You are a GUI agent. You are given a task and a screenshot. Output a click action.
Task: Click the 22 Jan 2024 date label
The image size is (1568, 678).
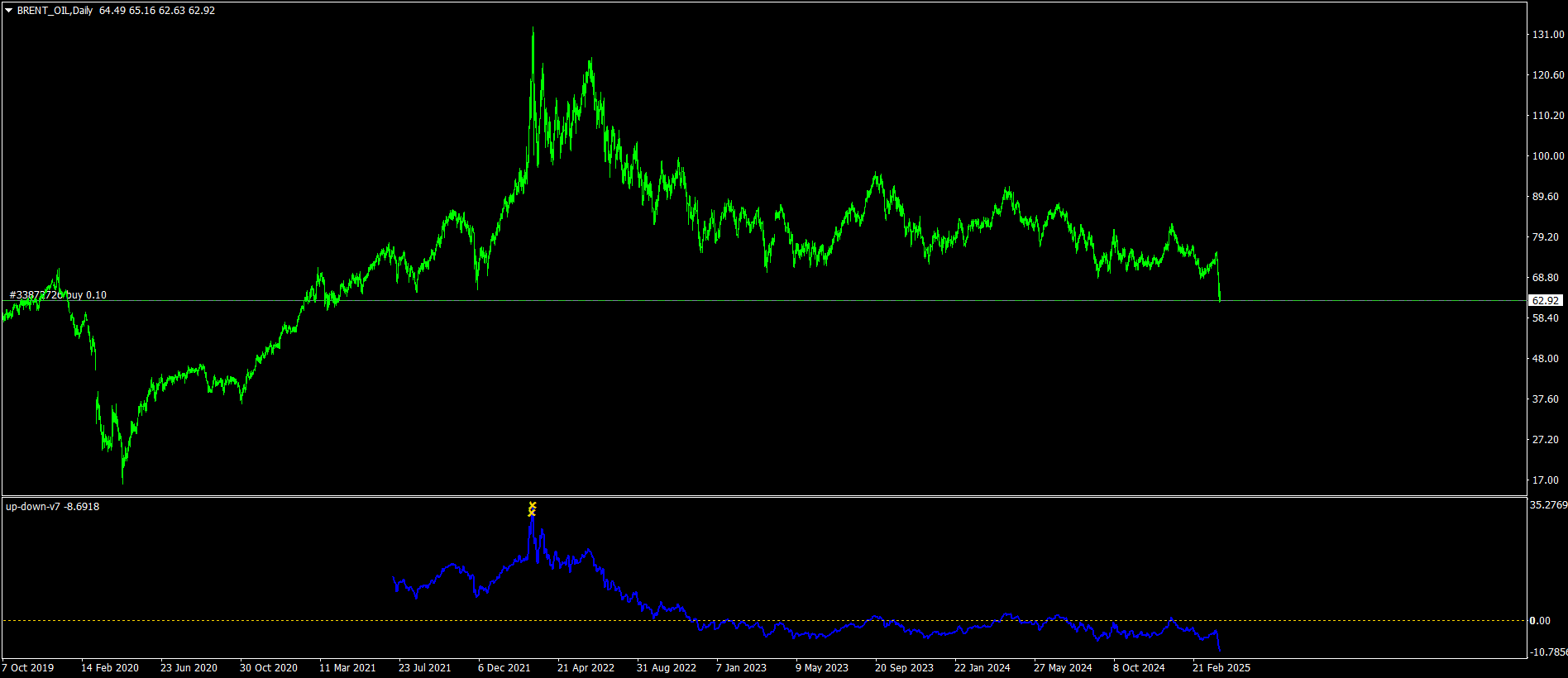(982, 668)
